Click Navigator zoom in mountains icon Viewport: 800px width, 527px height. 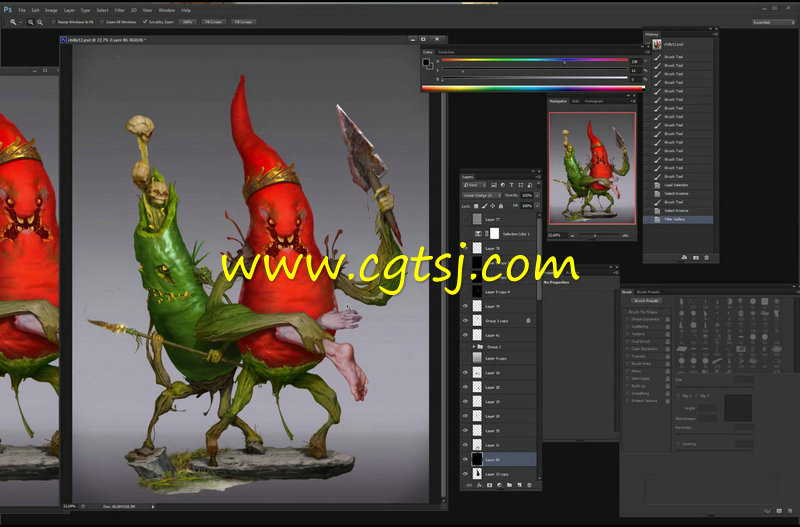626,236
